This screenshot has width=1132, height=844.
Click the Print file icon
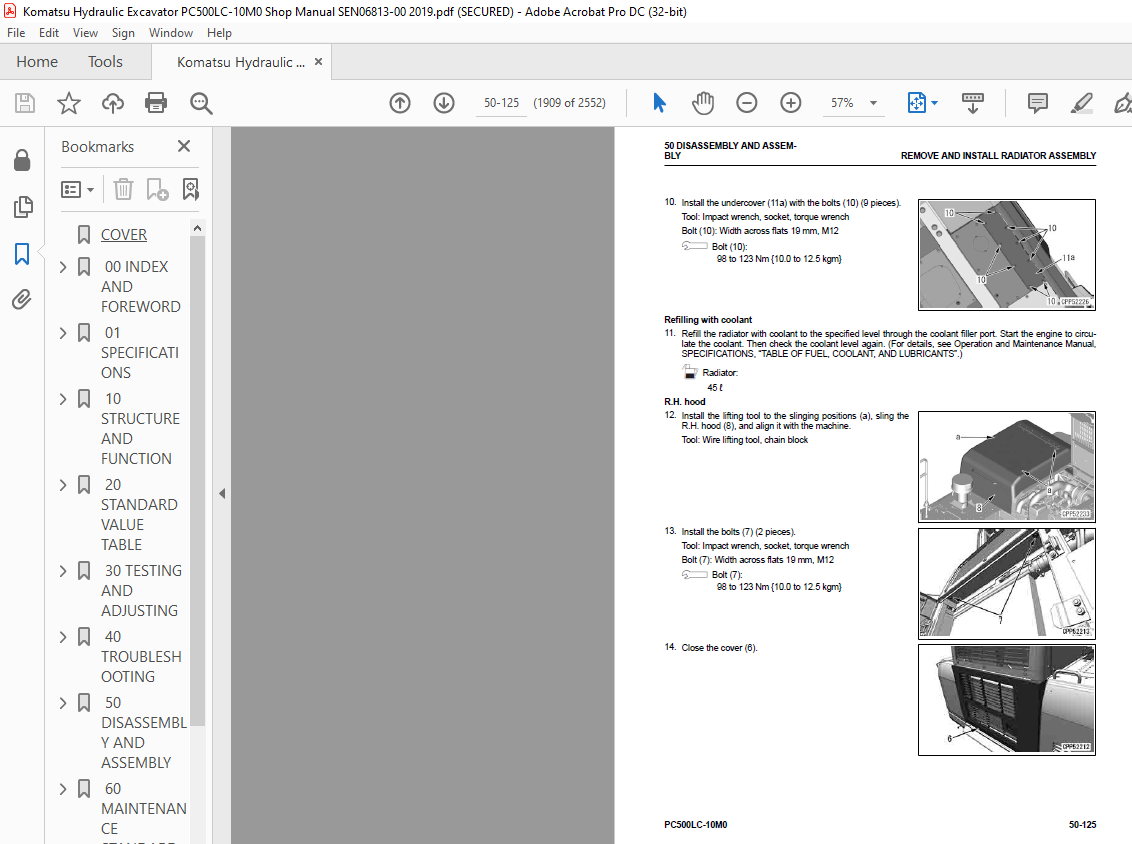156,103
